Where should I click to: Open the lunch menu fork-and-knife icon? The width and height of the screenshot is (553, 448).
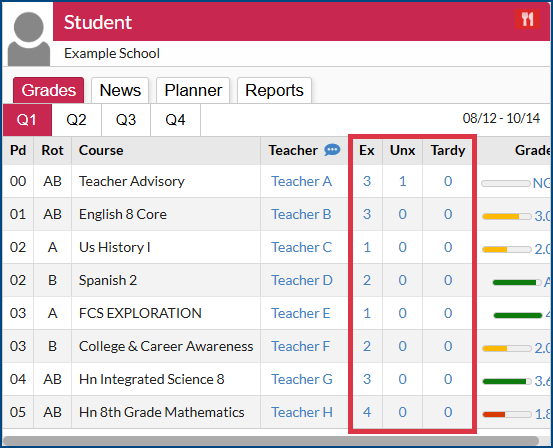click(527, 19)
